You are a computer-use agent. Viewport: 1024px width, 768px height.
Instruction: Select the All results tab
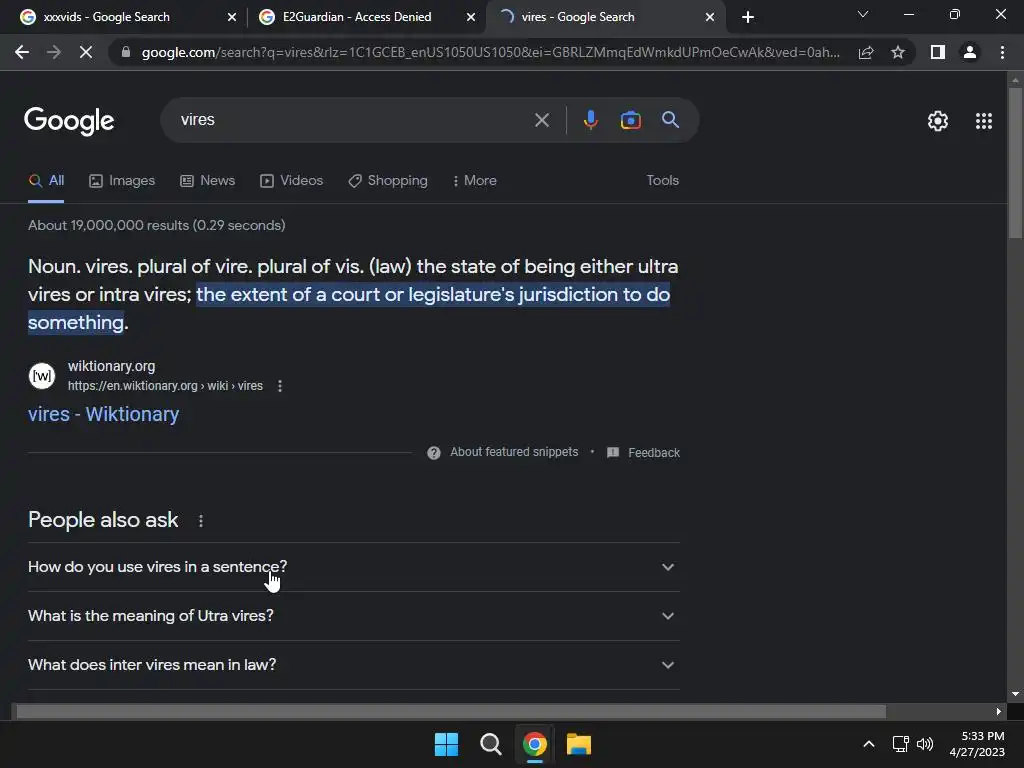point(46,181)
